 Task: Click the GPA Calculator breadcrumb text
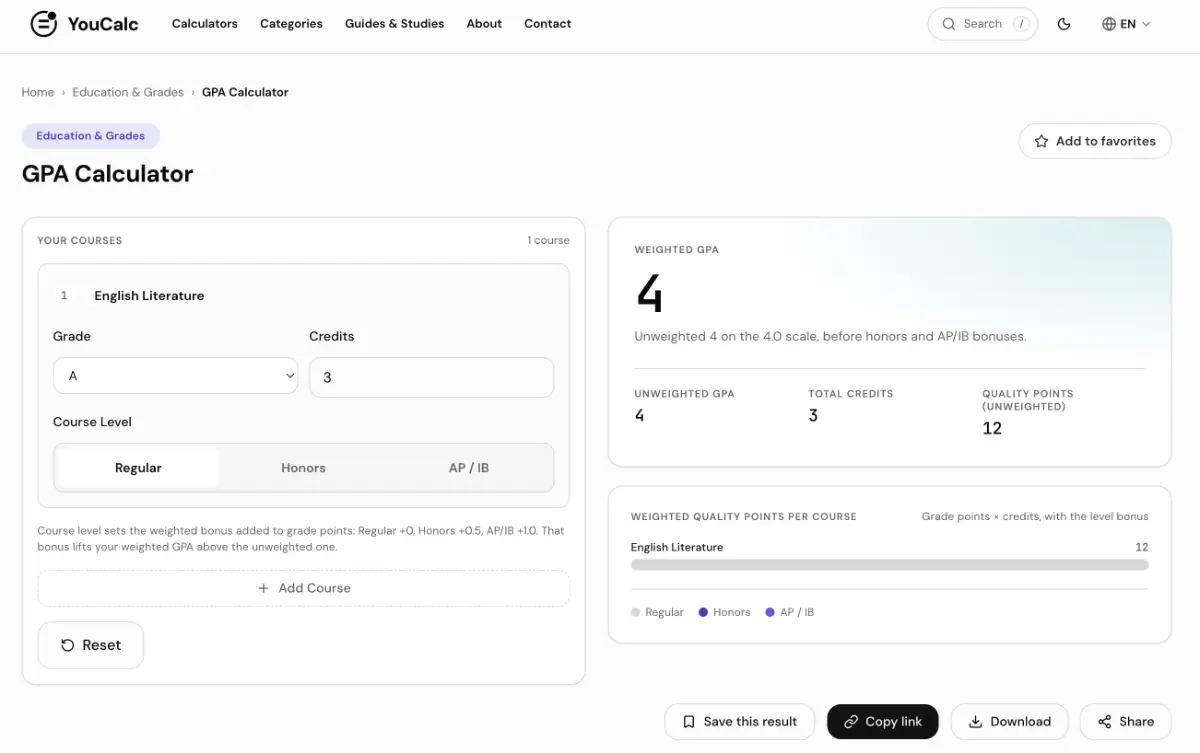(245, 92)
